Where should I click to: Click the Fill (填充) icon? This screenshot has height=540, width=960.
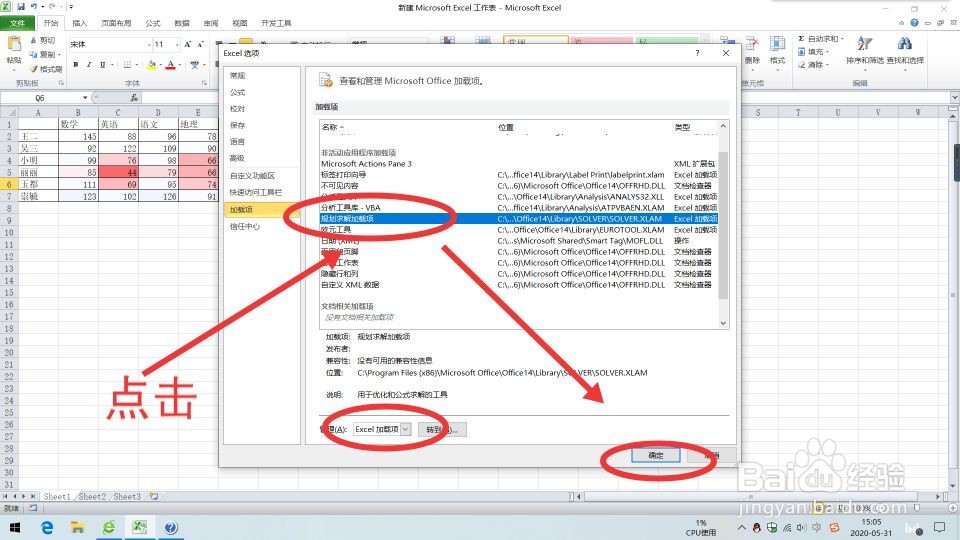[801, 52]
